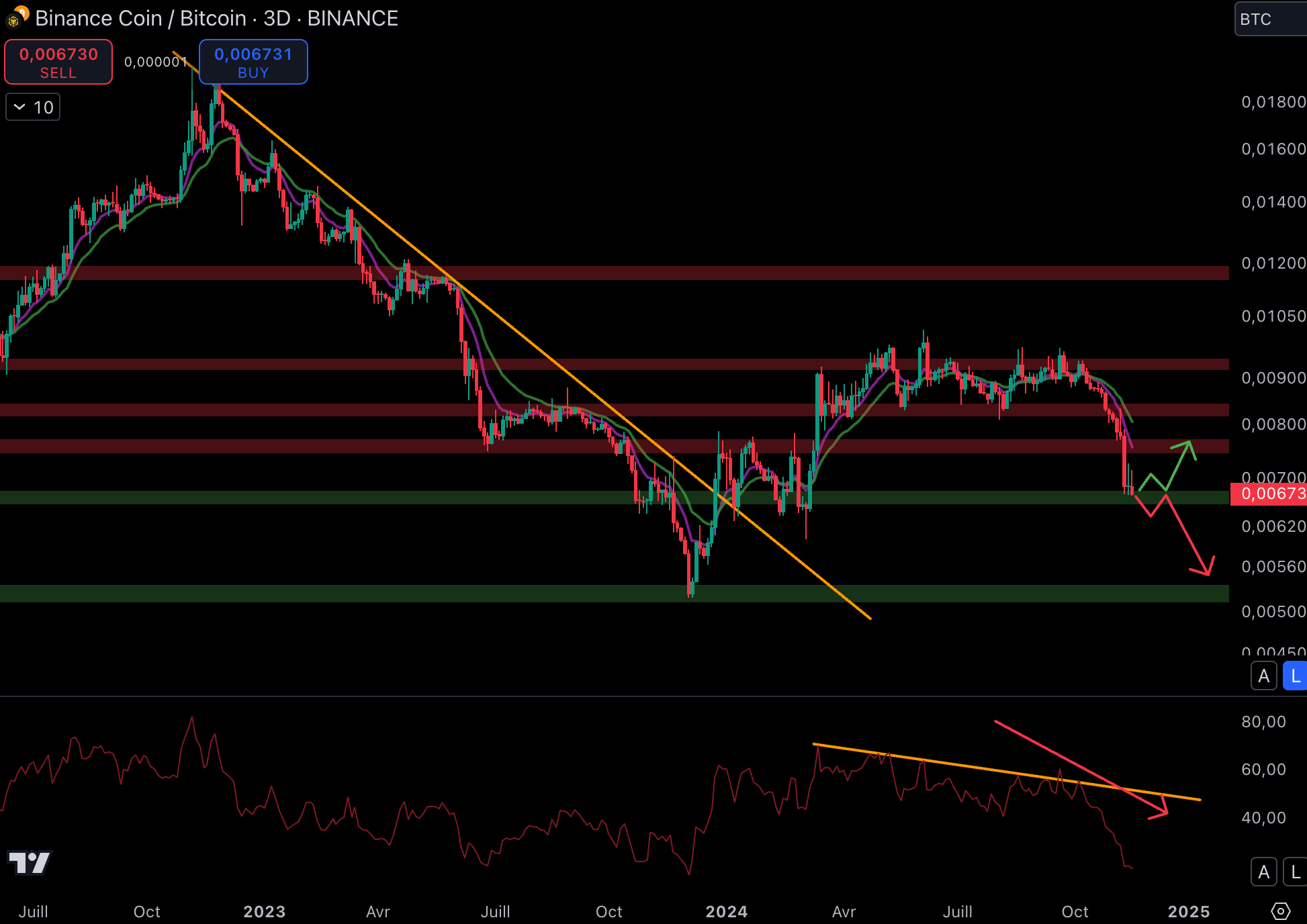Select the green upward projection arrow

tap(1179, 465)
